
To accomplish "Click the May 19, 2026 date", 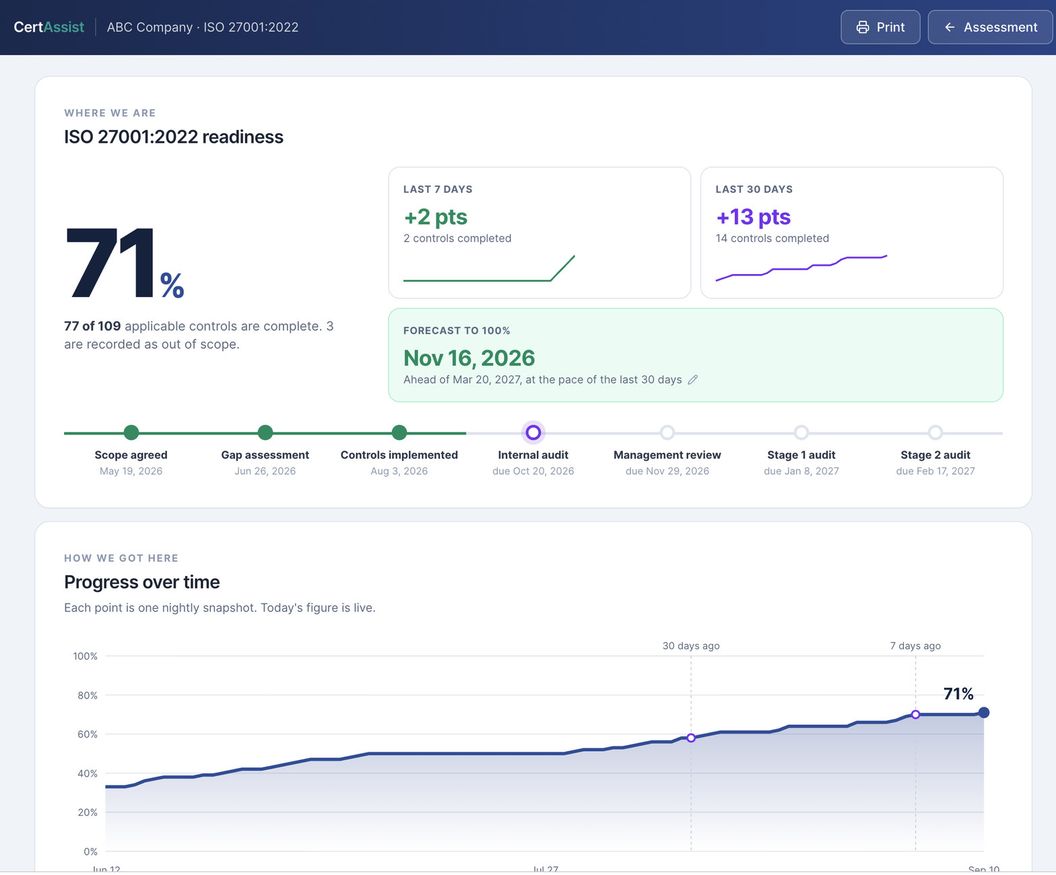I will (131, 472).
